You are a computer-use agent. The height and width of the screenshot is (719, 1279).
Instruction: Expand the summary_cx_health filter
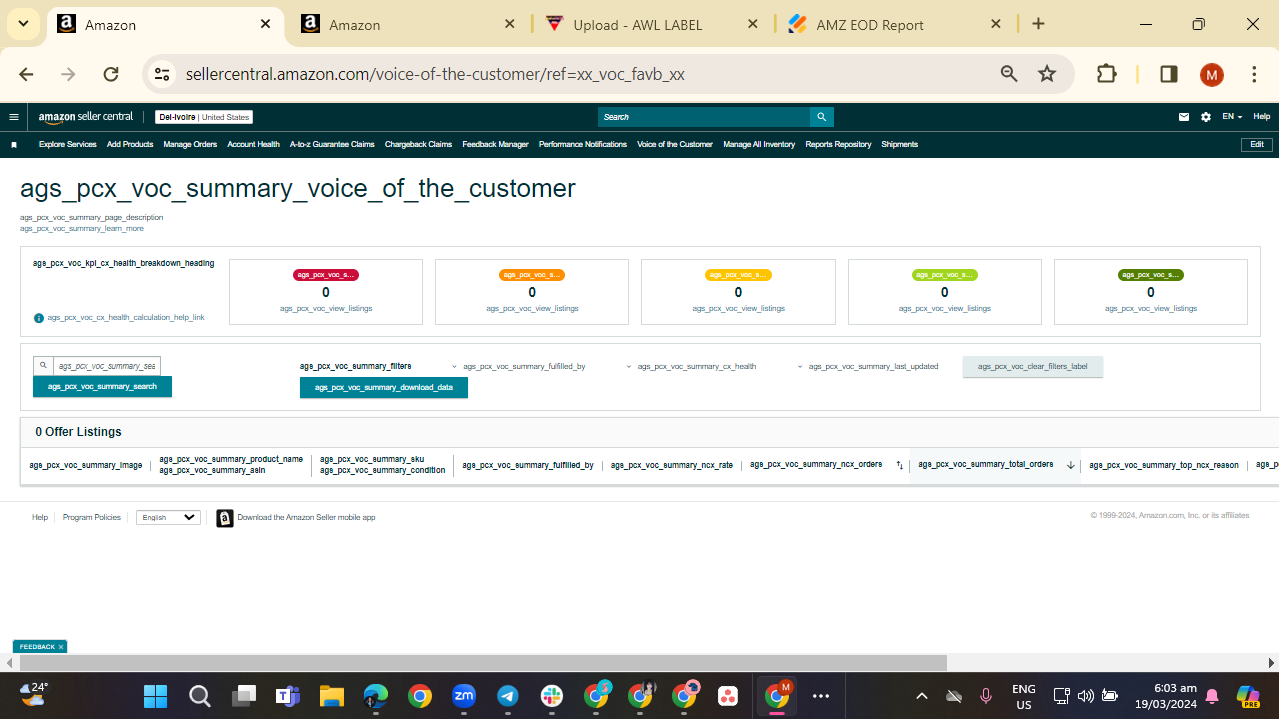point(691,367)
